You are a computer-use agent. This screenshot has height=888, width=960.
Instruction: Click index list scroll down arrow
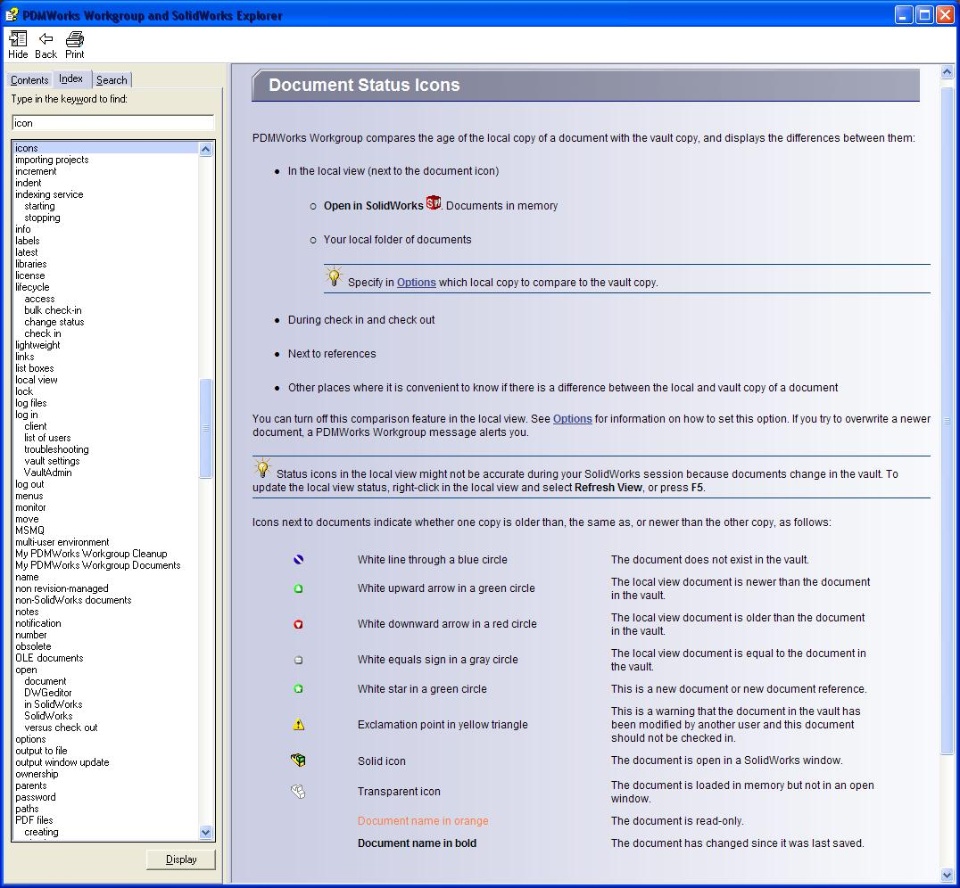(206, 832)
